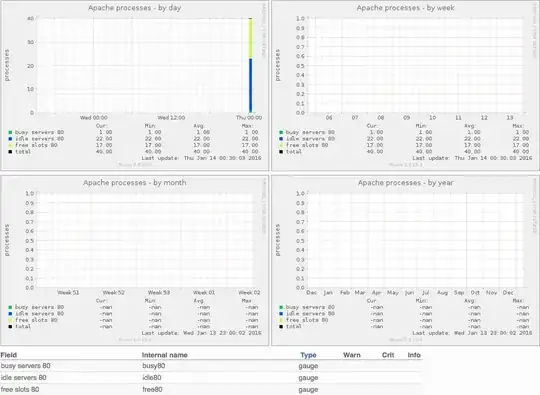Image resolution: width=540 pixels, height=395 pixels.
Task: Click the free80 internal name cell
Action: (152, 389)
